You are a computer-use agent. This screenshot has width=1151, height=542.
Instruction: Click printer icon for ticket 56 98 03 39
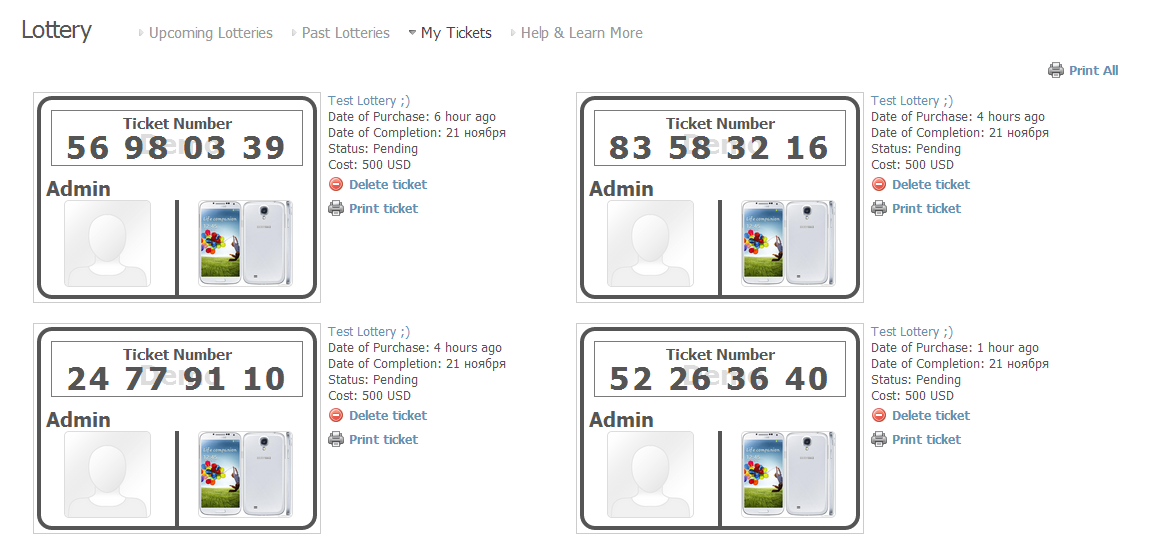click(x=335, y=209)
